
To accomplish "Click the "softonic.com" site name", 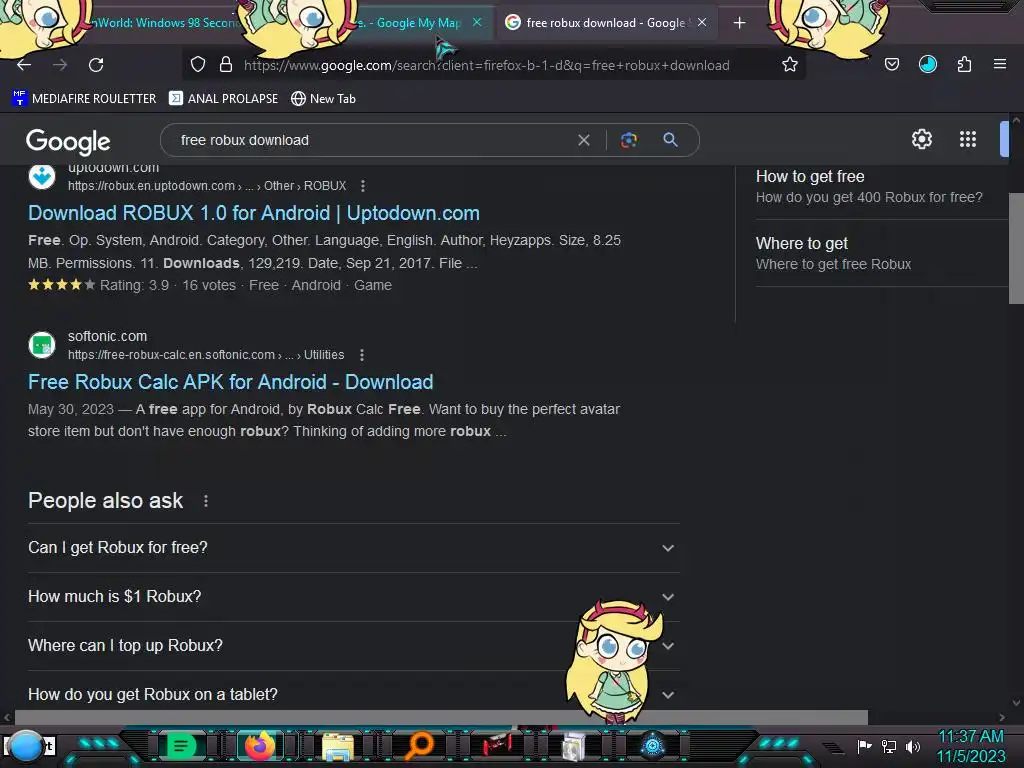I will 108,336.
